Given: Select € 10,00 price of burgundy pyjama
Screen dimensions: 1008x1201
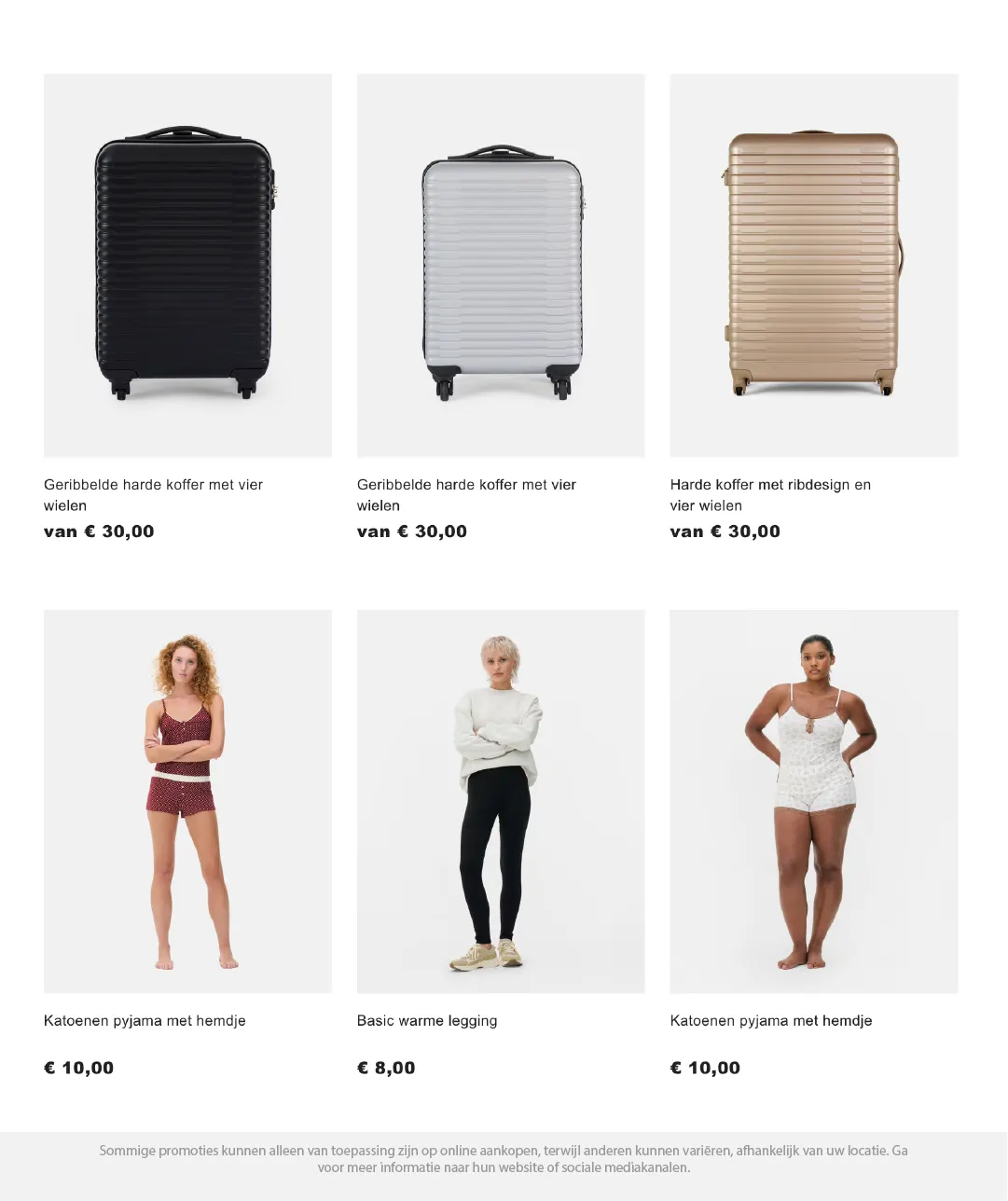Looking at the screenshot, I should coord(78,1068).
